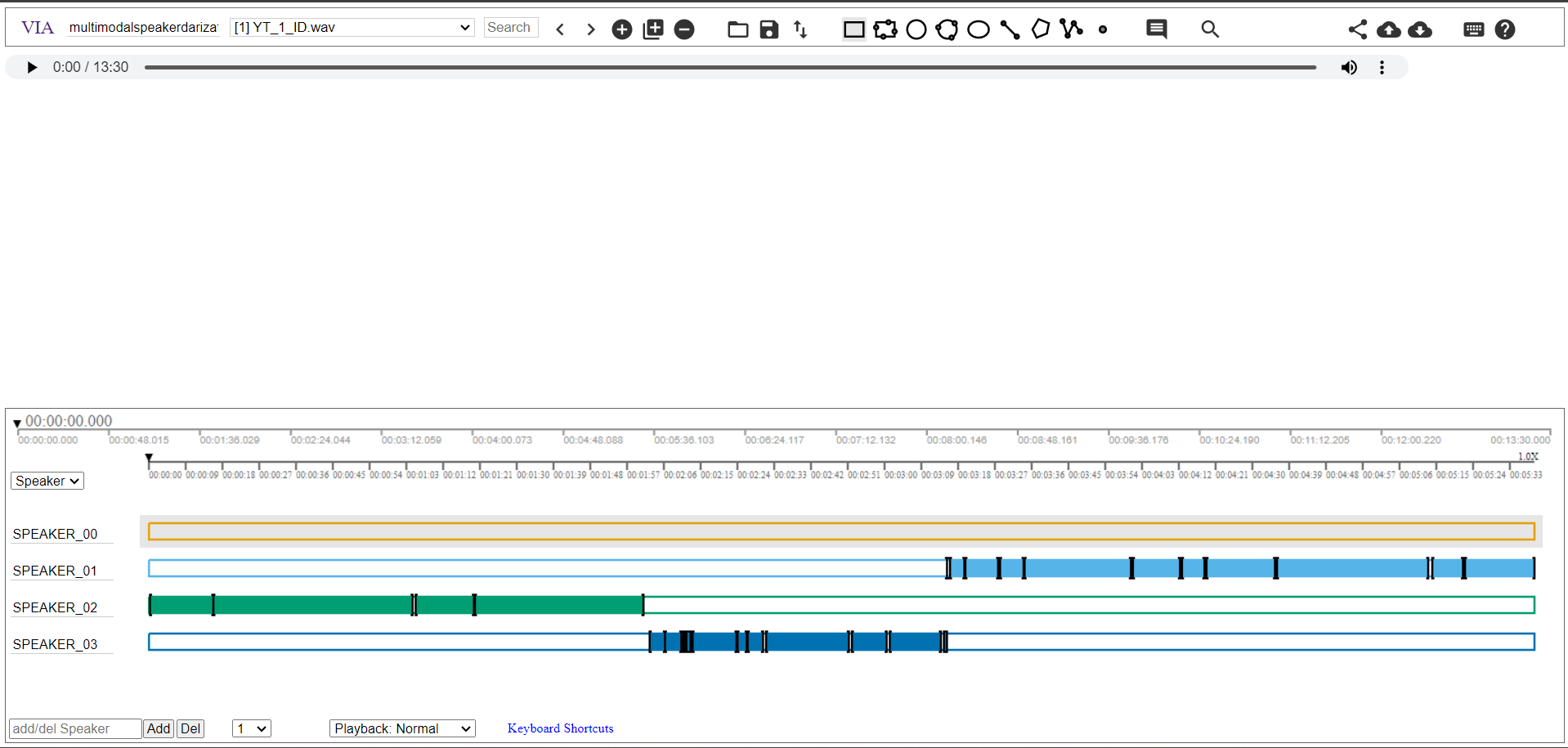The height and width of the screenshot is (748, 1568).
Task: Open the project folder icon
Action: click(x=737, y=29)
